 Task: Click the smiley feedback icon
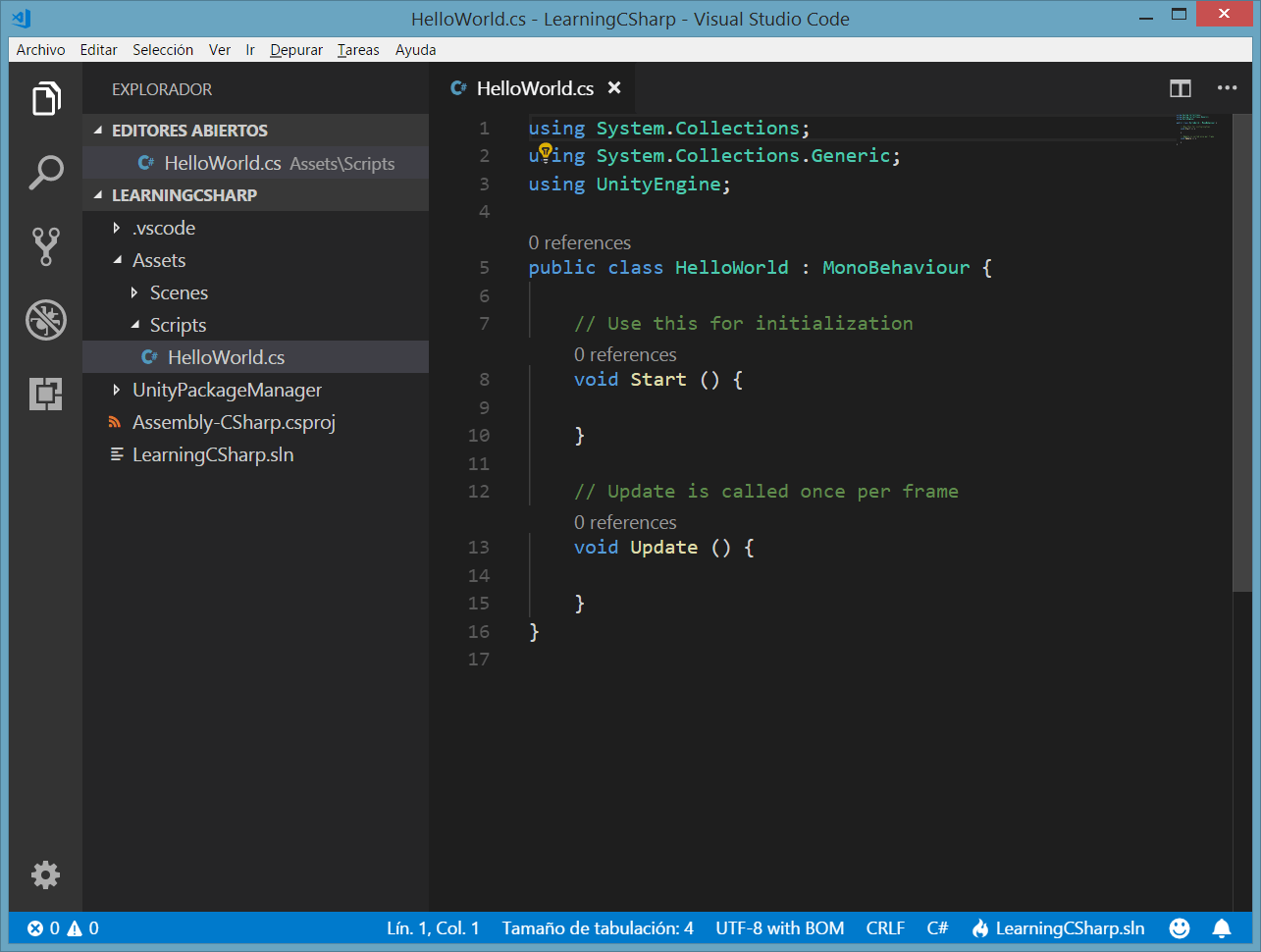(x=1180, y=928)
